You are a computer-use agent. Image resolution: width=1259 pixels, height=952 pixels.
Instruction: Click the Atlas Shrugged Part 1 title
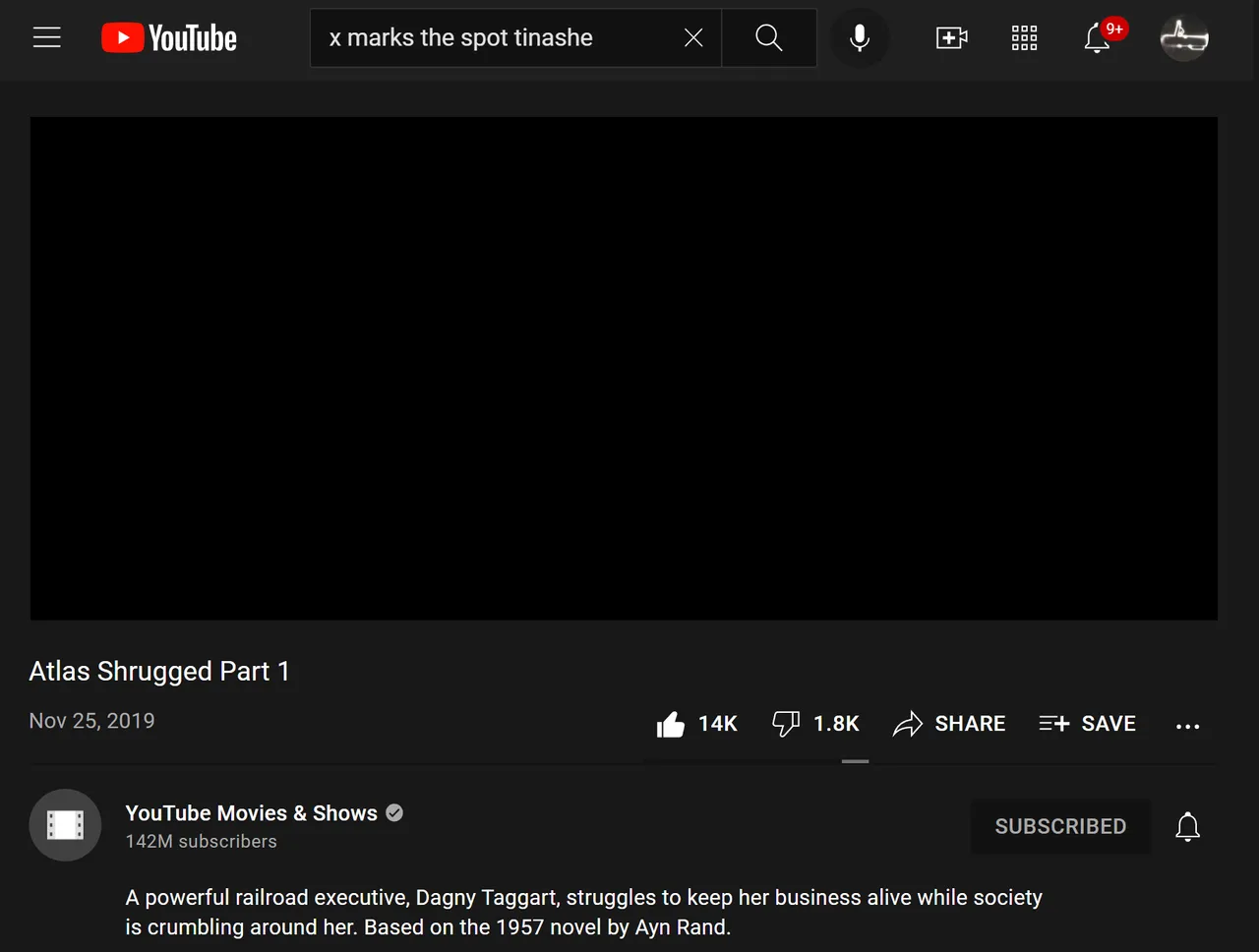(x=159, y=671)
